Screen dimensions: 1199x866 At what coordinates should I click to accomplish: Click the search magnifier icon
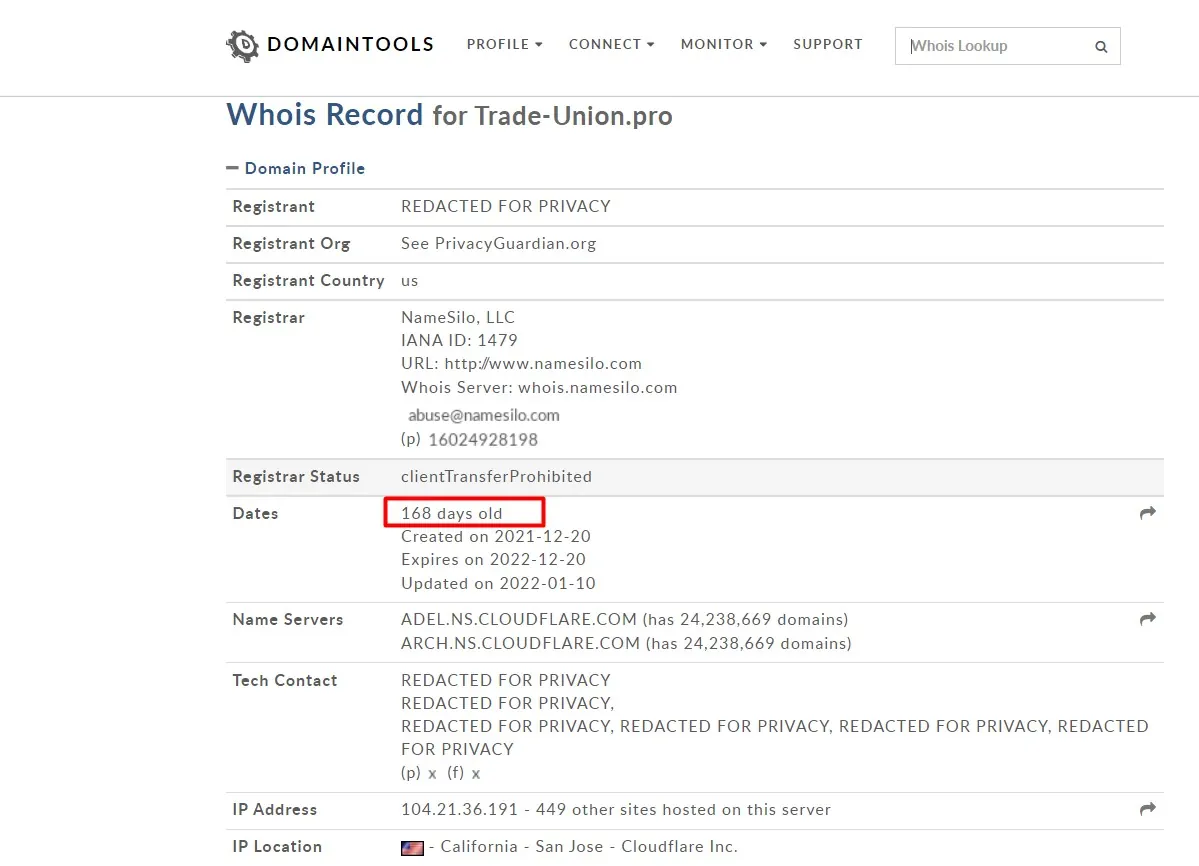coord(1101,47)
